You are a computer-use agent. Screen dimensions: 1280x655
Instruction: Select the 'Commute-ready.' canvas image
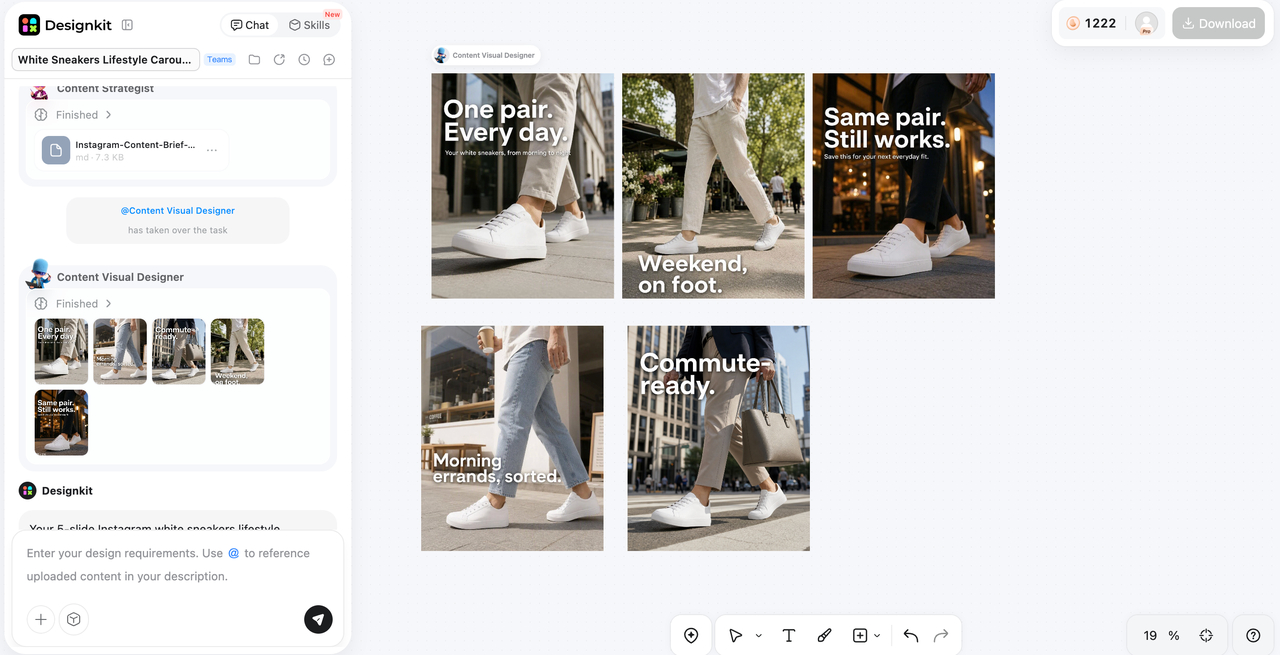pyautogui.click(x=718, y=438)
